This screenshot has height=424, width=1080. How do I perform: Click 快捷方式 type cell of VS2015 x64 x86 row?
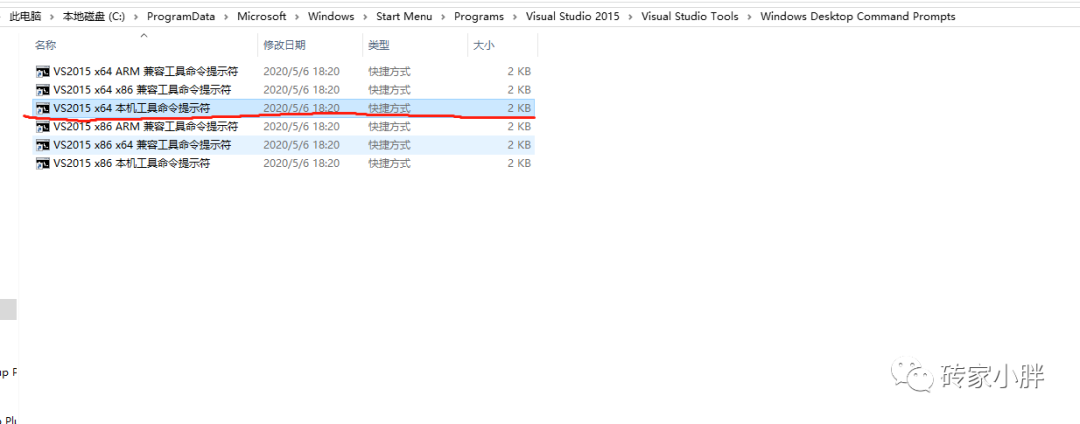389,89
